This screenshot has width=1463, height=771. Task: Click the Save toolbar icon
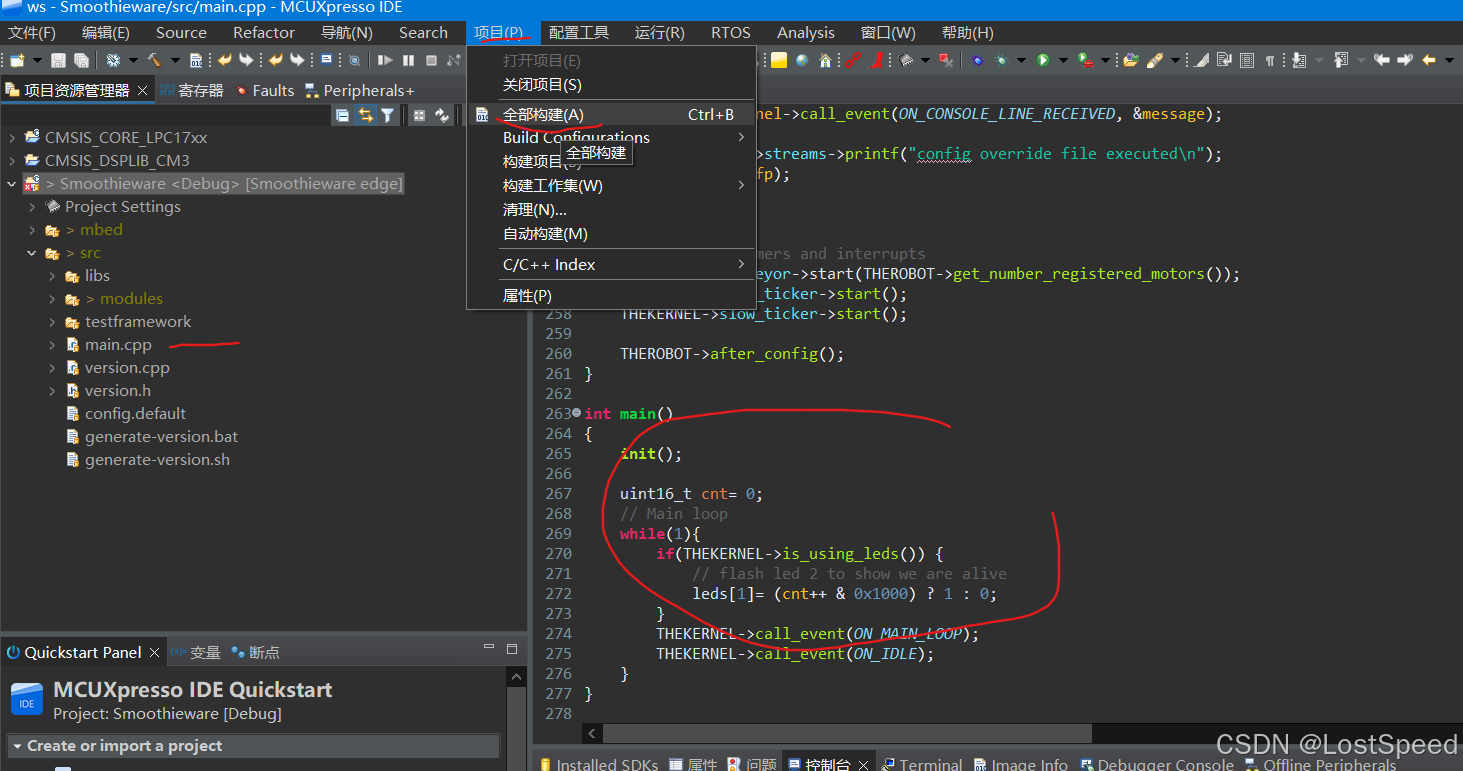tap(58, 61)
